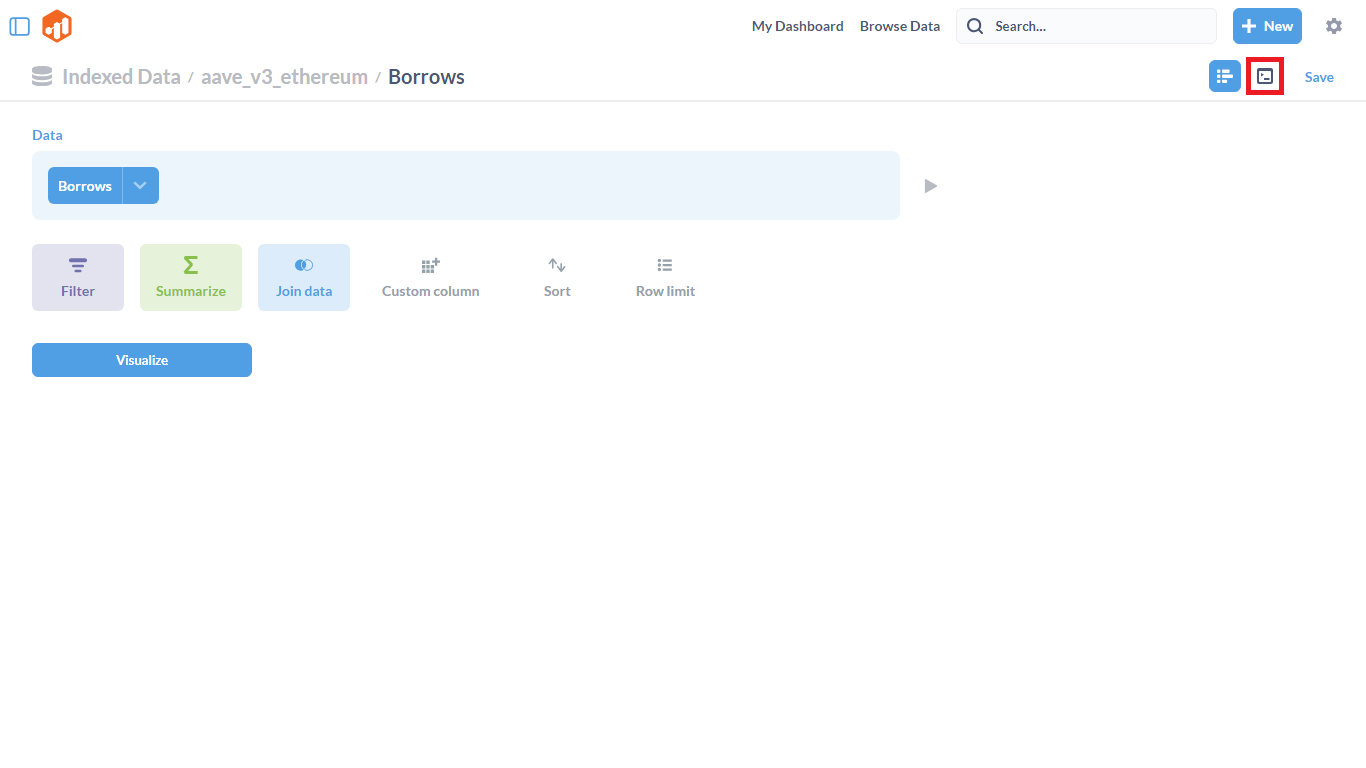The width and height of the screenshot is (1366, 768).
Task: Open Browse Data
Action: pyautogui.click(x=900, y=26)
